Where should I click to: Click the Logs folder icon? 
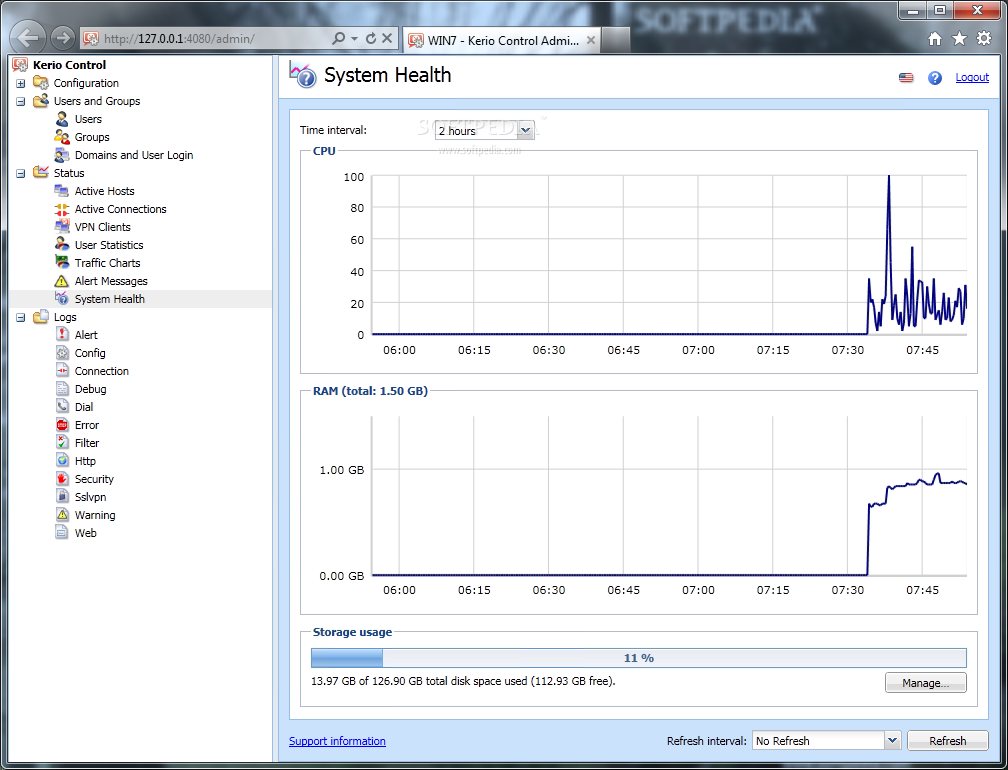tap(40, 317)
